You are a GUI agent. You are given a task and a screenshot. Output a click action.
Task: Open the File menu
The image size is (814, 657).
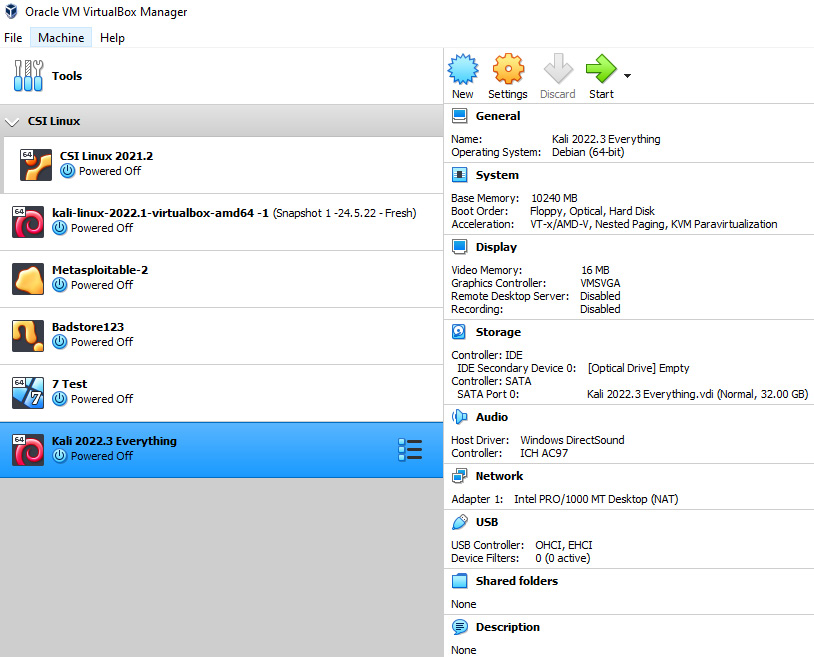(13, 38)
